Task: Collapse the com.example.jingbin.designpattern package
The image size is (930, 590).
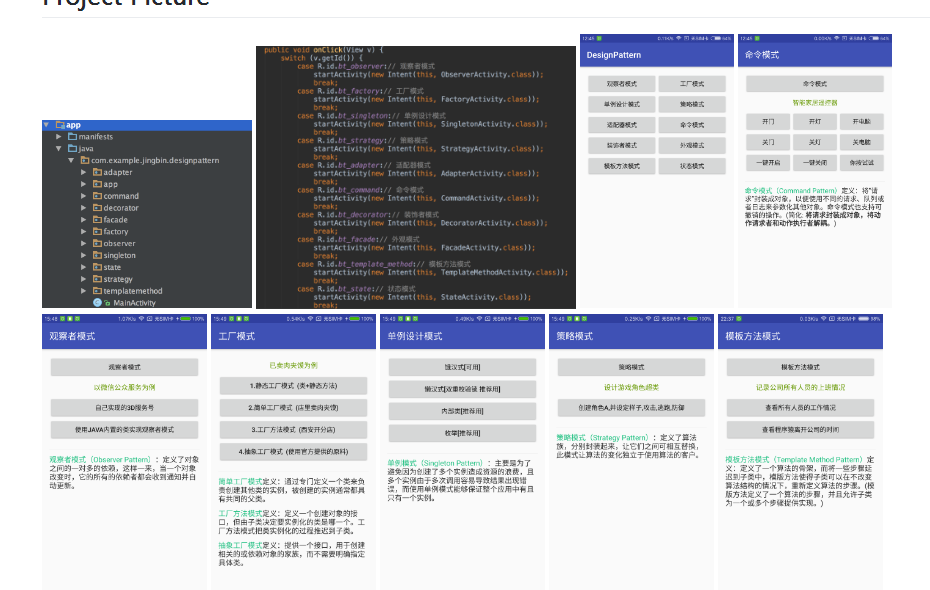Action: pos(71,160)
